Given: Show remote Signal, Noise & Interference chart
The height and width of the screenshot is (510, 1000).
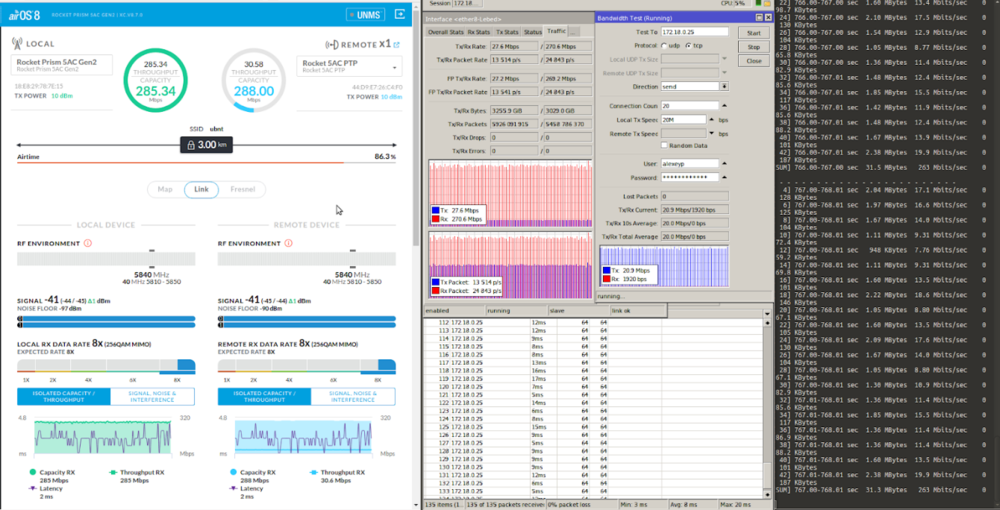Looking at the screenshot, I should click(x=353, y=397).
